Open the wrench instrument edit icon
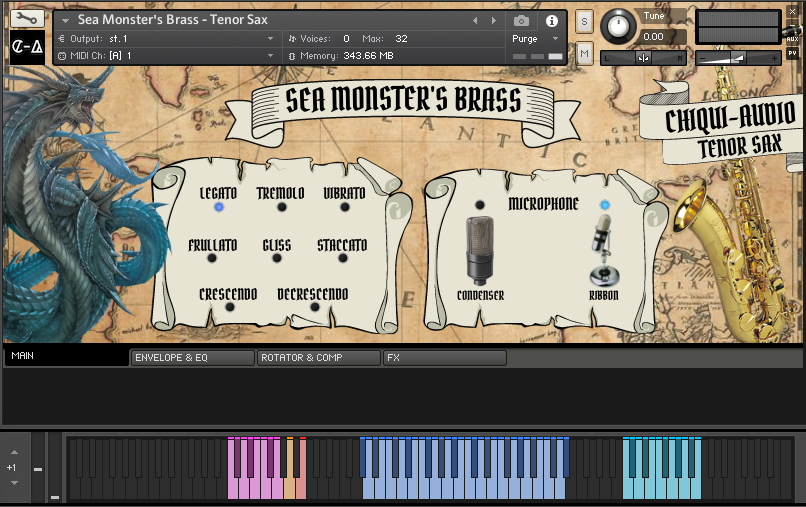 [x=26, y=19]
